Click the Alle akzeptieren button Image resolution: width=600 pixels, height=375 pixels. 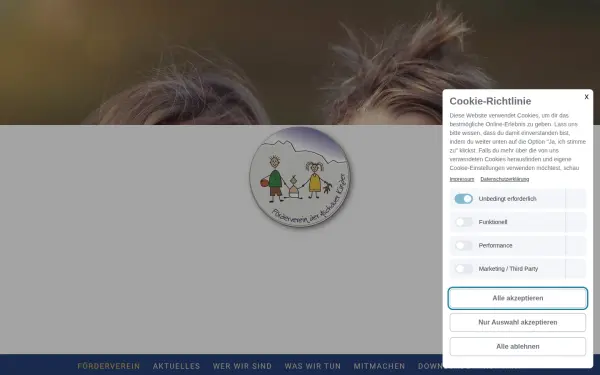(517, 298)
